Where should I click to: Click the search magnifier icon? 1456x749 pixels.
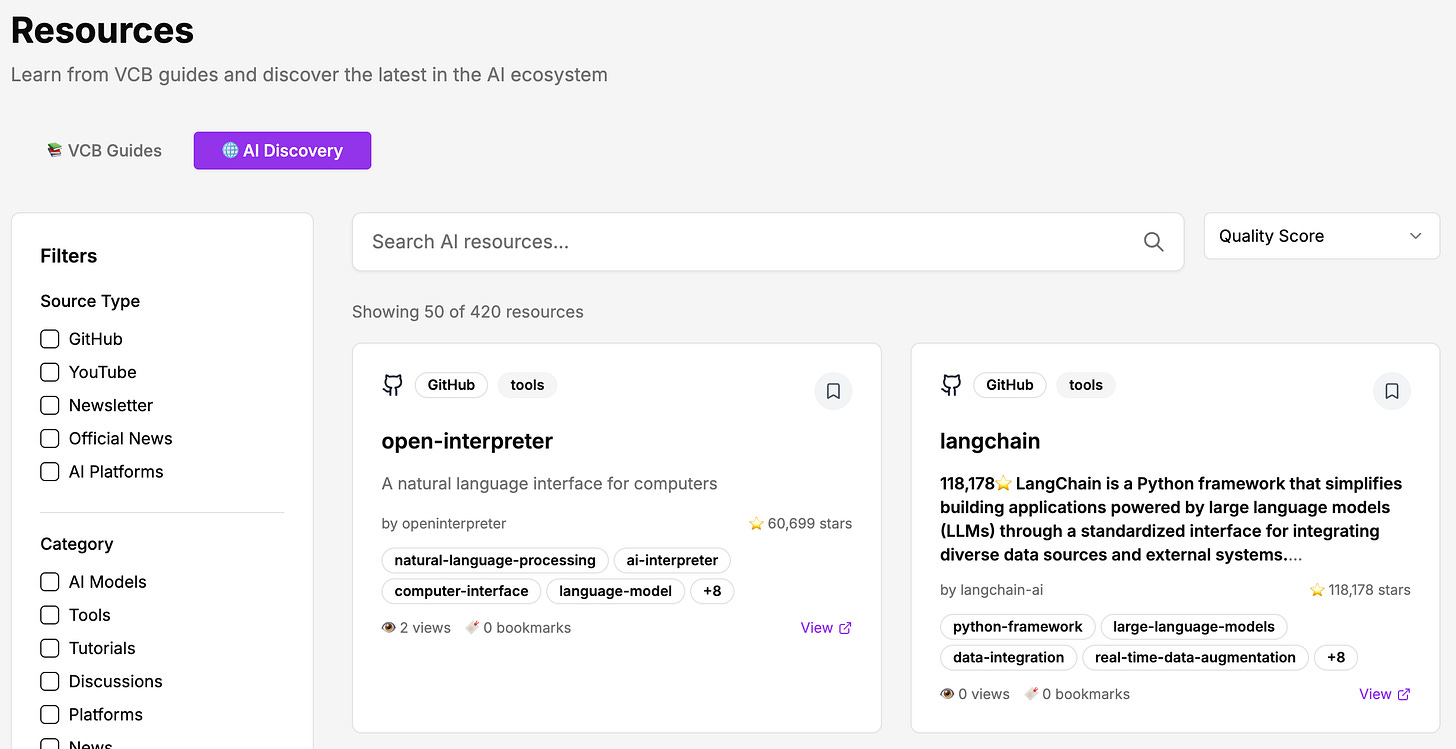[x=1153, y=242]
